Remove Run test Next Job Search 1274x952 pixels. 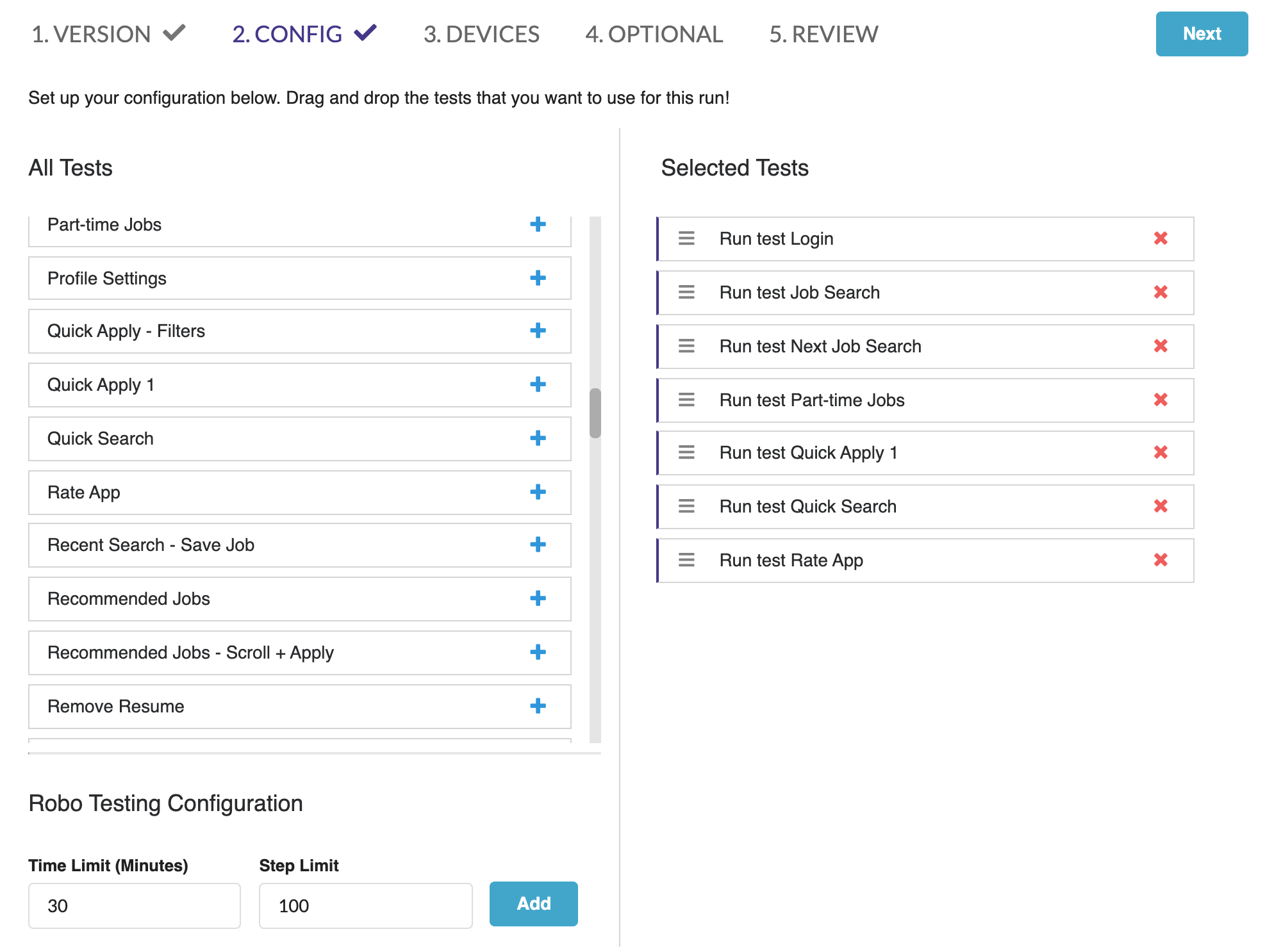1160,346
